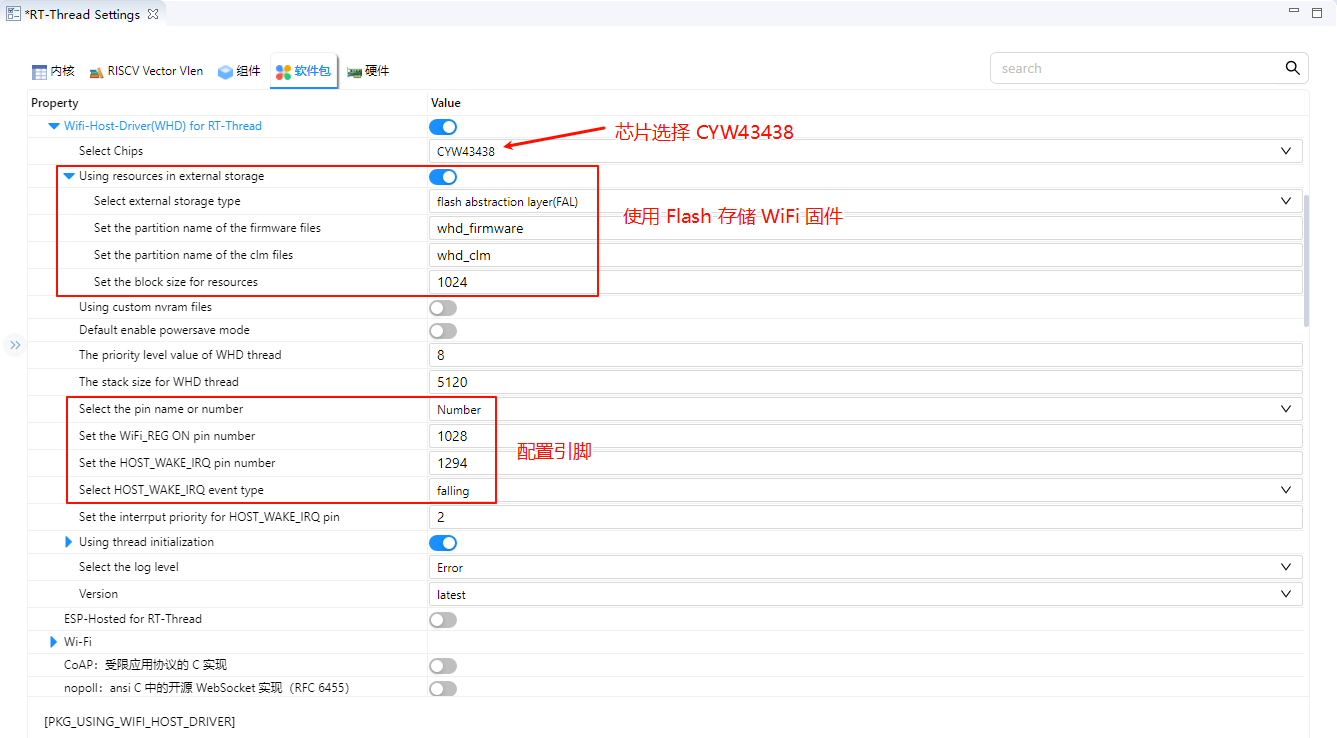Viewport: 1337px width, 738px height.
Task: Expand Using thread initialization node
Action: tap(69, 542)
